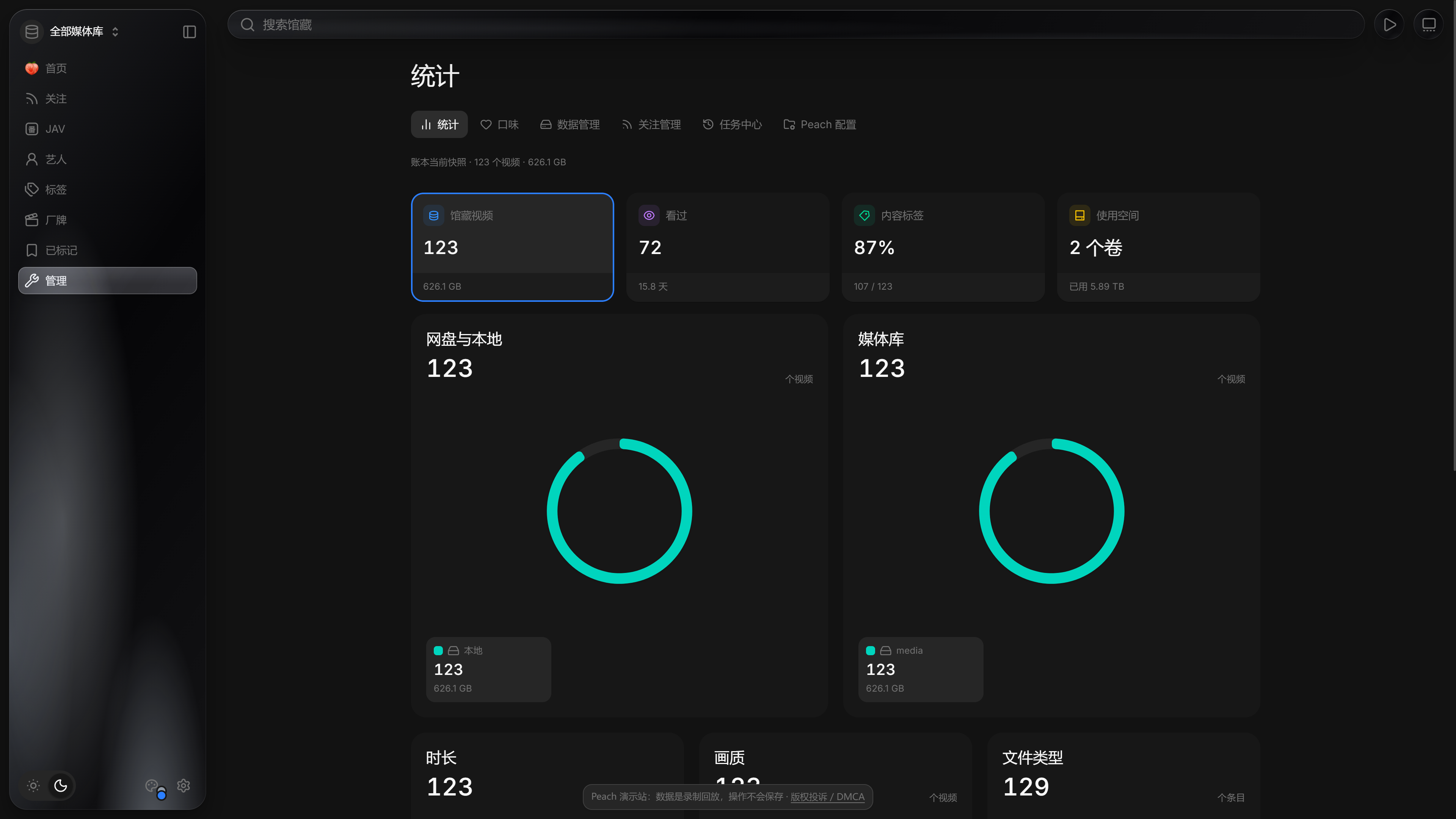Switch to the 任务中心 tab

(732, 124)
